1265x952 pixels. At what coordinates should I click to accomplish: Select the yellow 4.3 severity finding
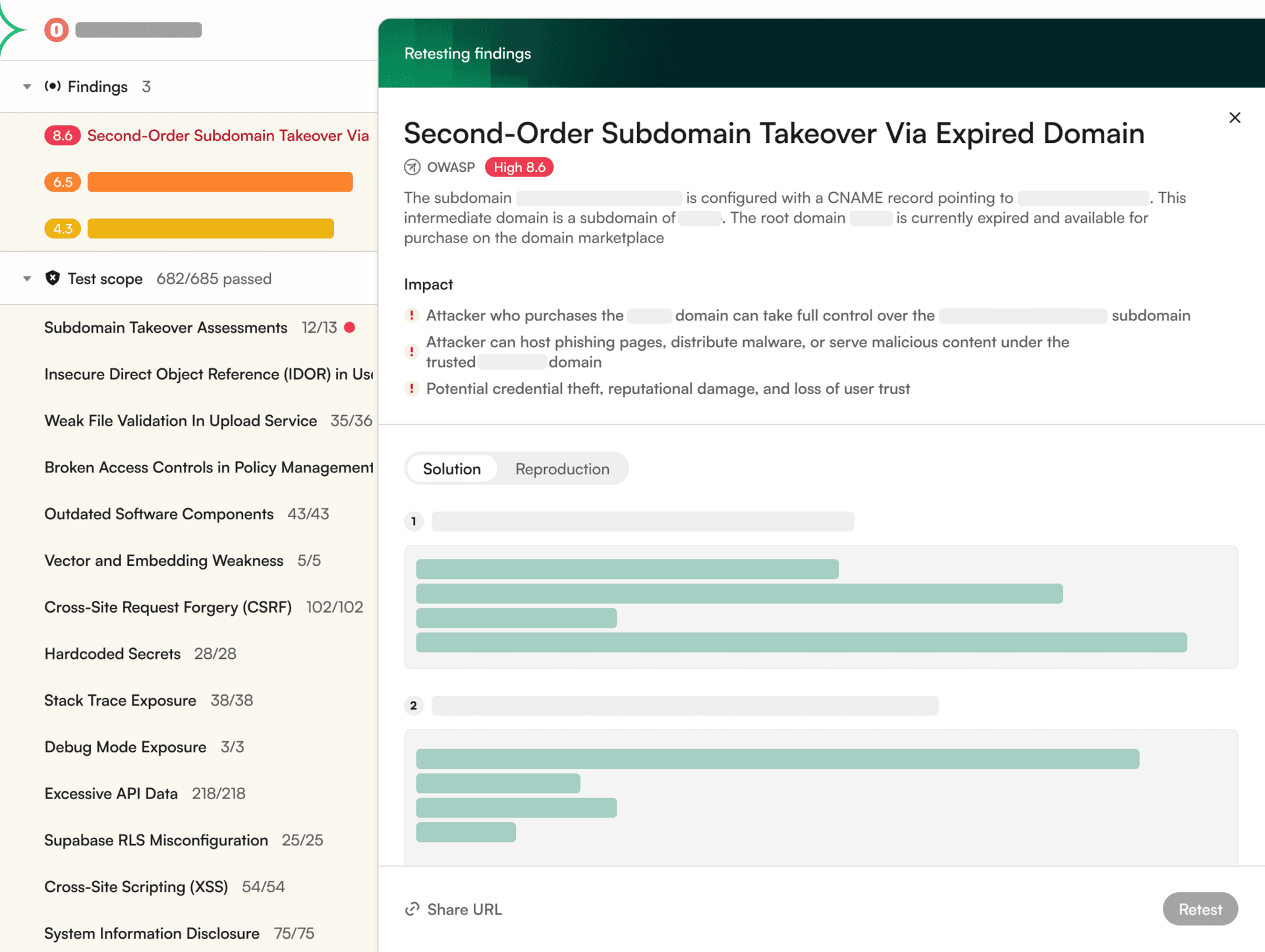pos(210,229)
